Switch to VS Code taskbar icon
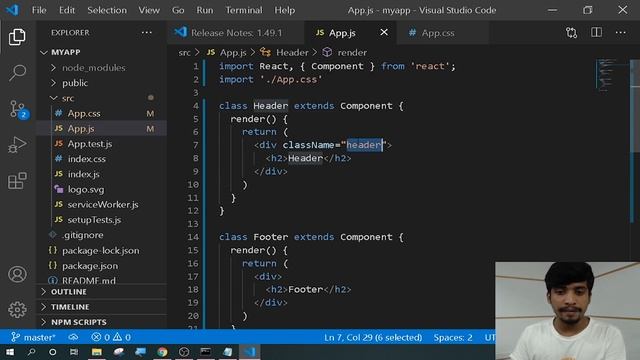 pyautogui.click(x=250, y=352)
